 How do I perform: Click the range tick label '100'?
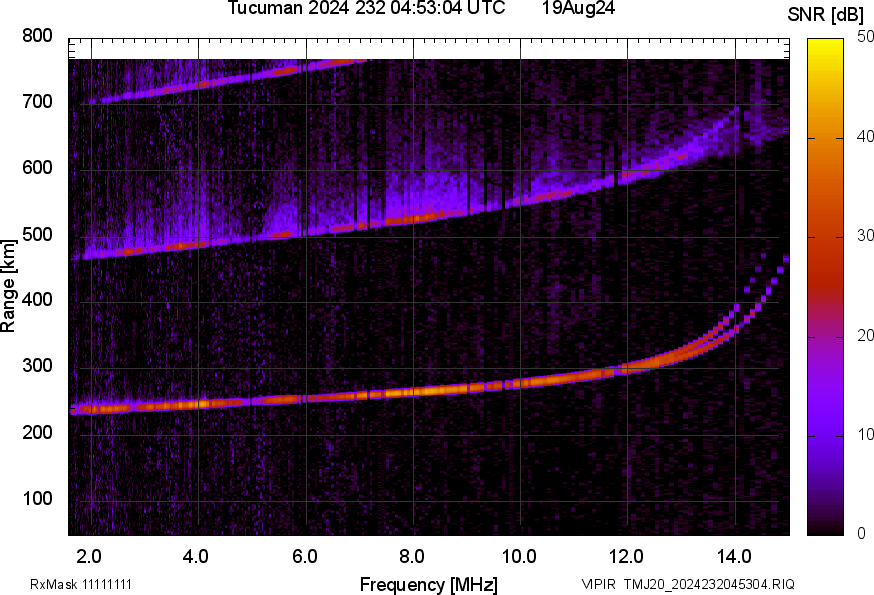[37, 498]
